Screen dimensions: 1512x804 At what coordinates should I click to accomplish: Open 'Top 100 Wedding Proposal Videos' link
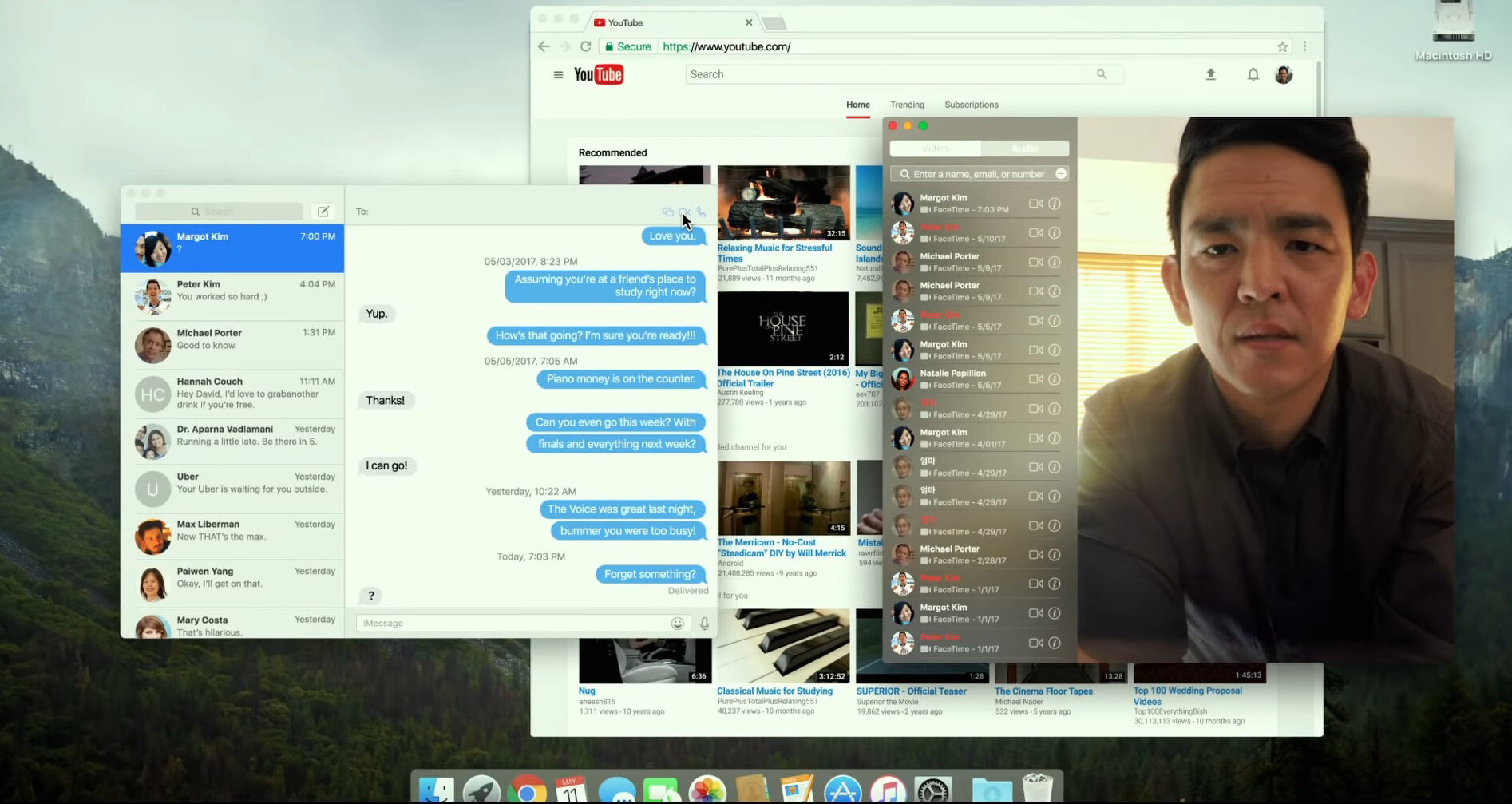(x=1188, y=696)
